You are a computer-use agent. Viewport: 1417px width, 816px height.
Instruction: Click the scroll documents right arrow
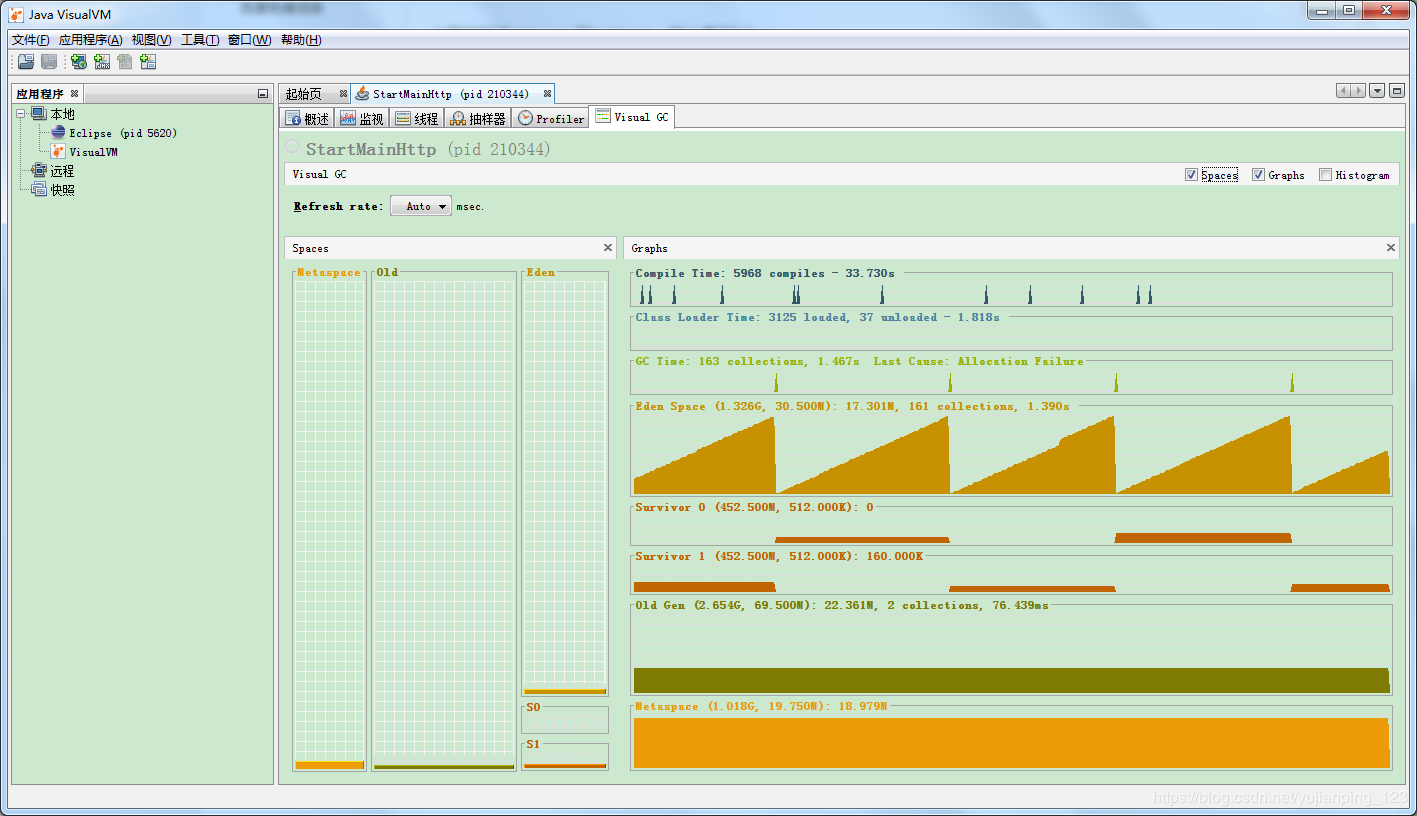click(x=1357, y=91)
